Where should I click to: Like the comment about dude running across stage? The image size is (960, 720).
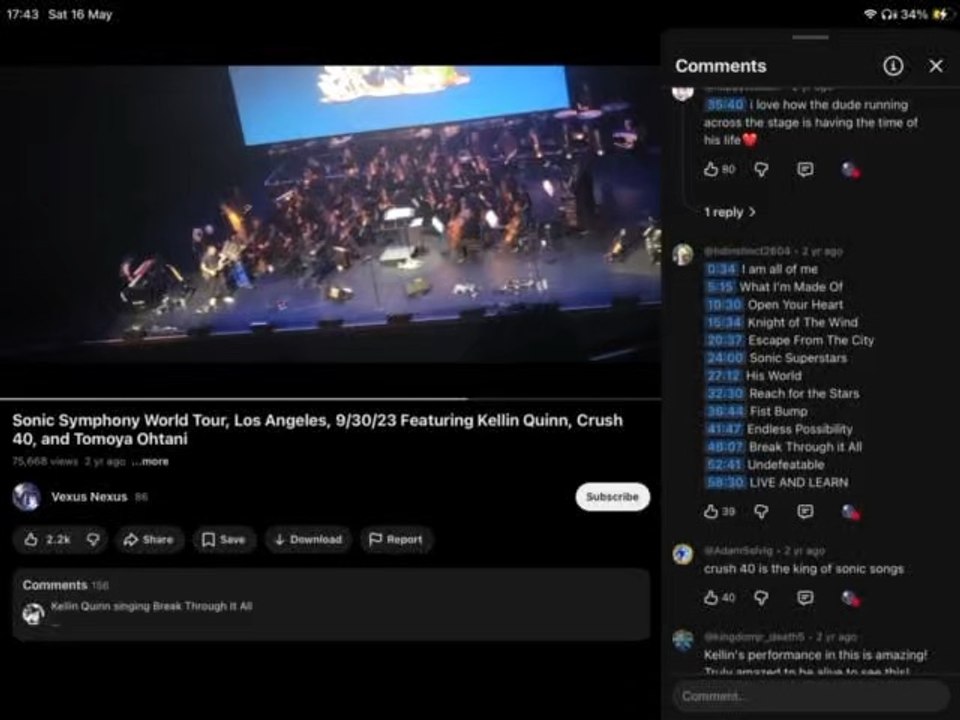(x=710, y=170)
